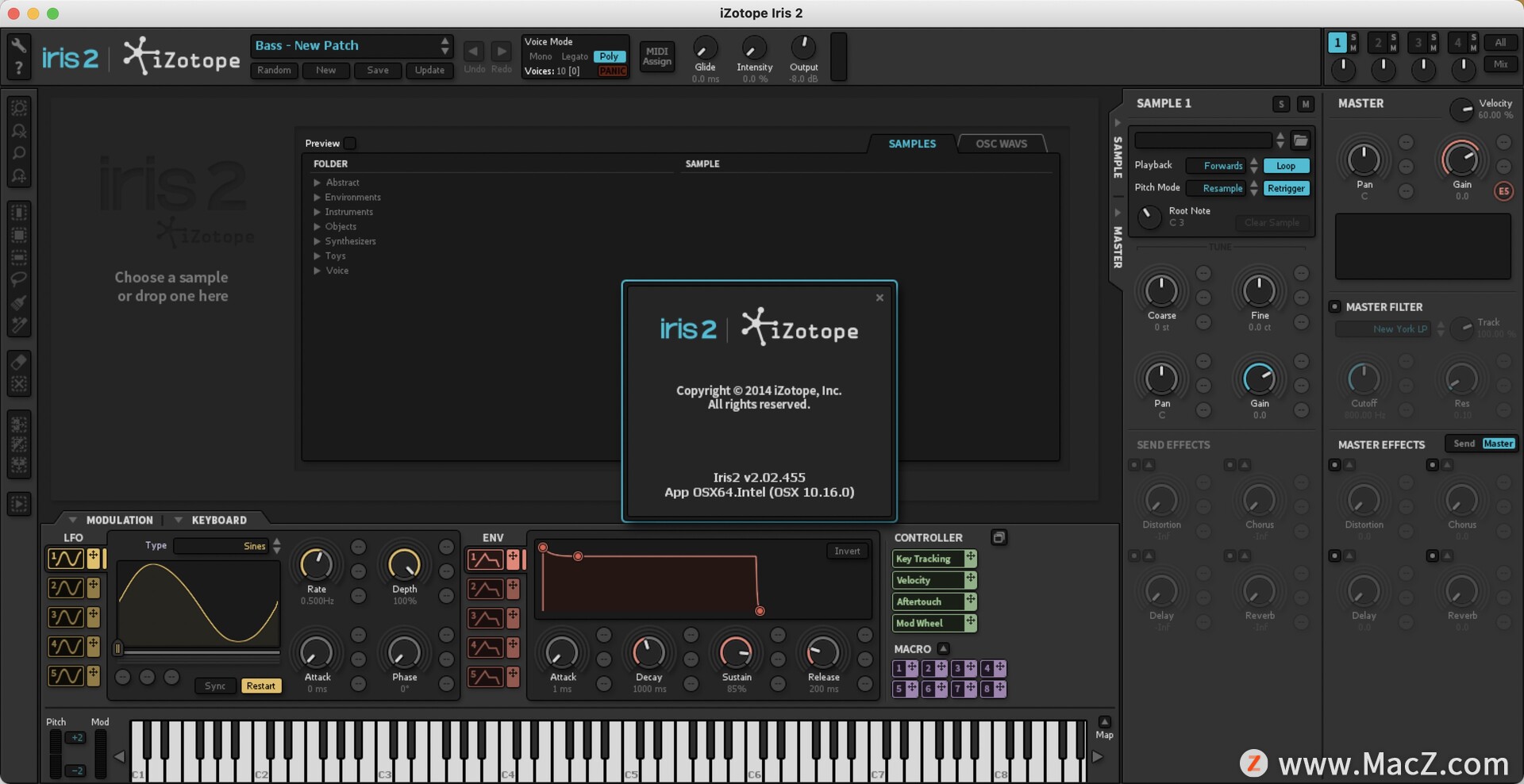Select sample slot 2 tab
This screenshot has height=784, width=1524.
(1377, 43)
